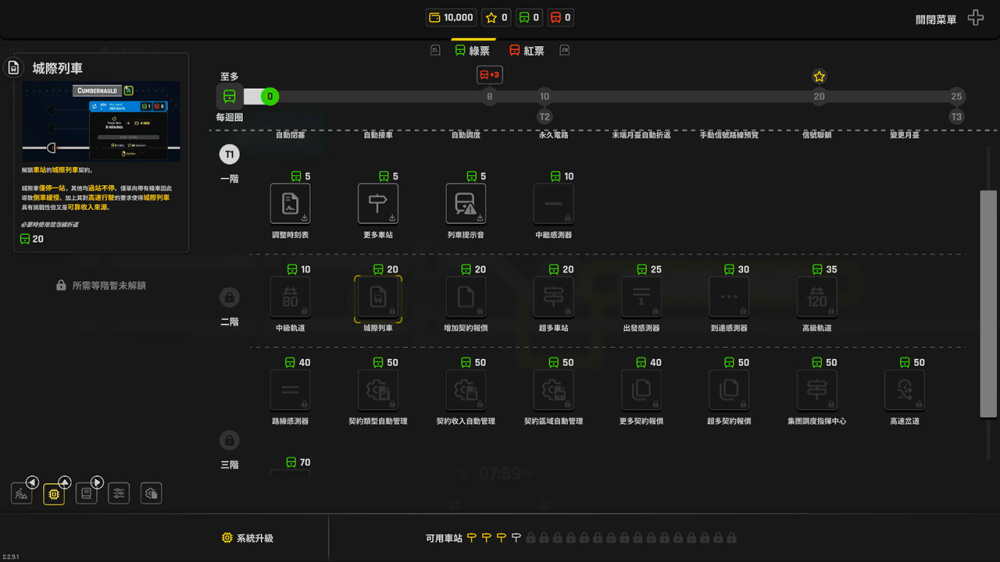Open the bottom-left contract gear icon

click(x=151, y=494)
